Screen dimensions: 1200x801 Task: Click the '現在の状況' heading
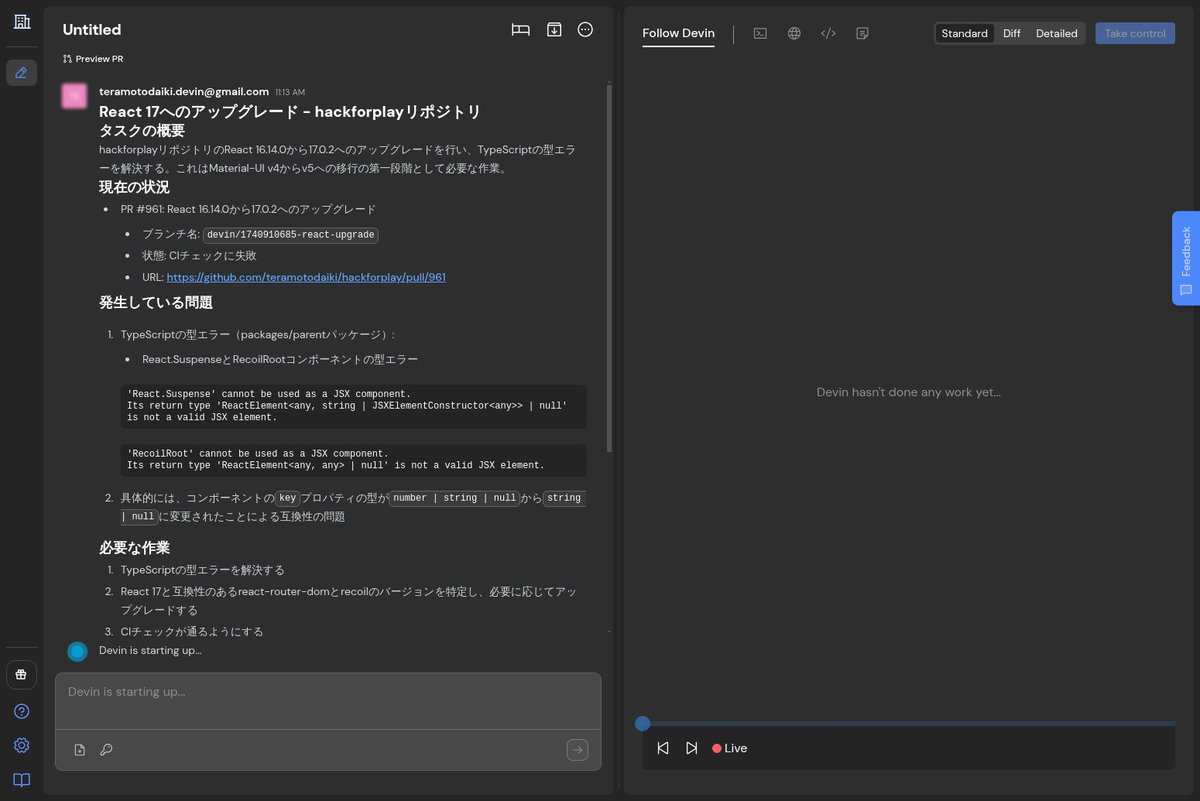(134, 187)
